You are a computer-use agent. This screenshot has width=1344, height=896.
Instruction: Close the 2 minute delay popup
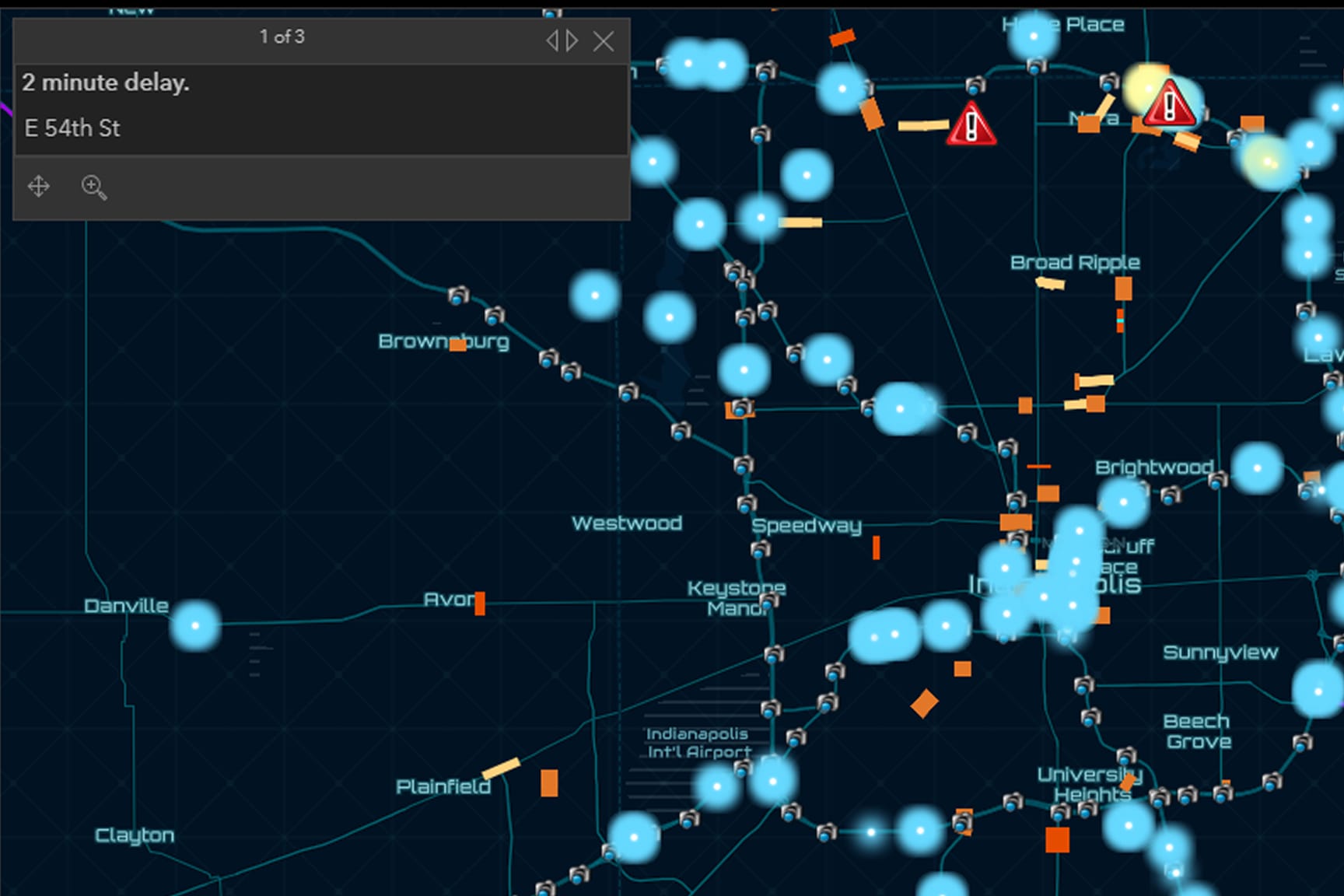tap(604, 42)
